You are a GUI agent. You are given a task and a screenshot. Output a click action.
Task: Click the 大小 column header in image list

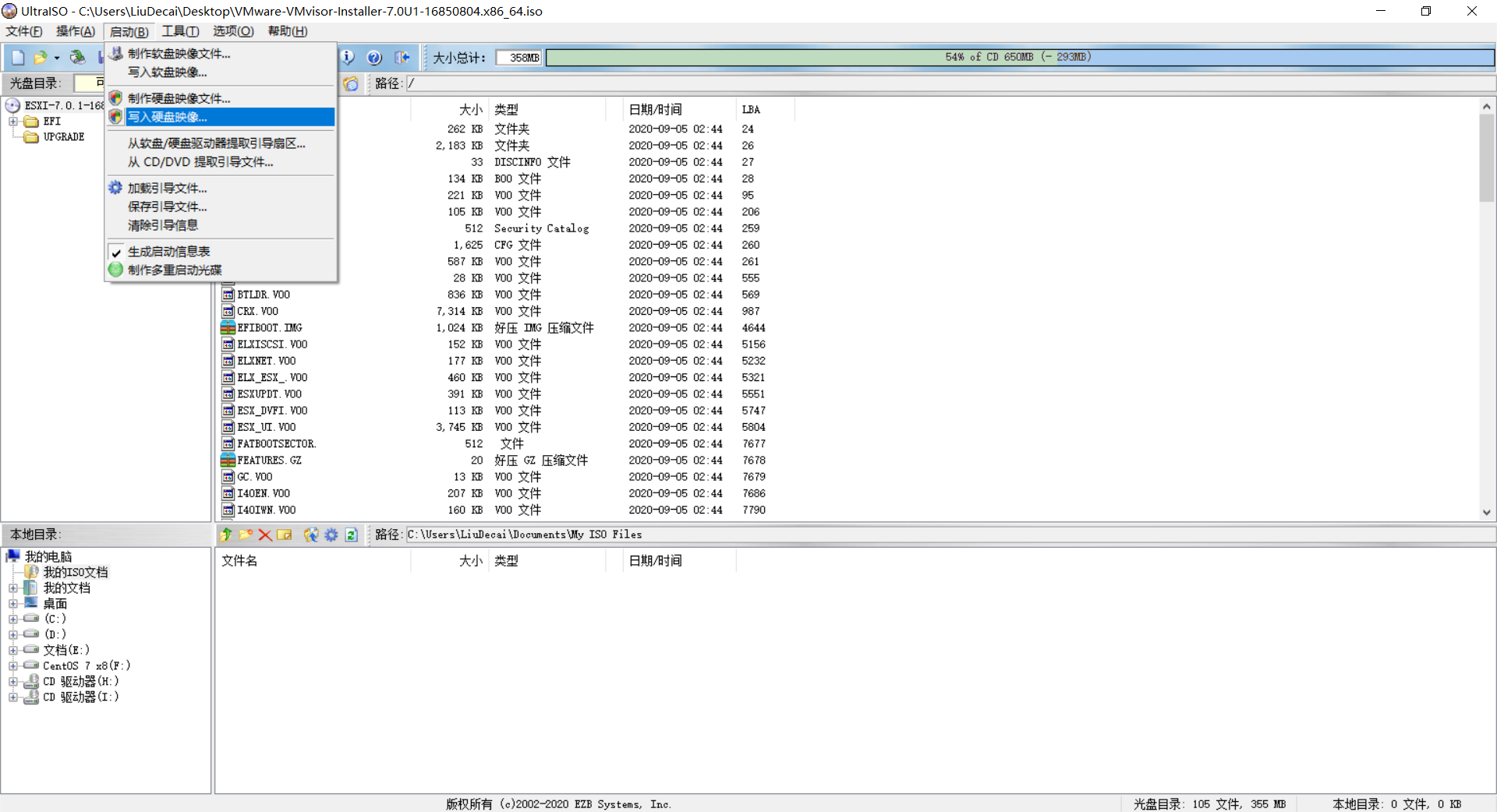(x=450, y=110)
